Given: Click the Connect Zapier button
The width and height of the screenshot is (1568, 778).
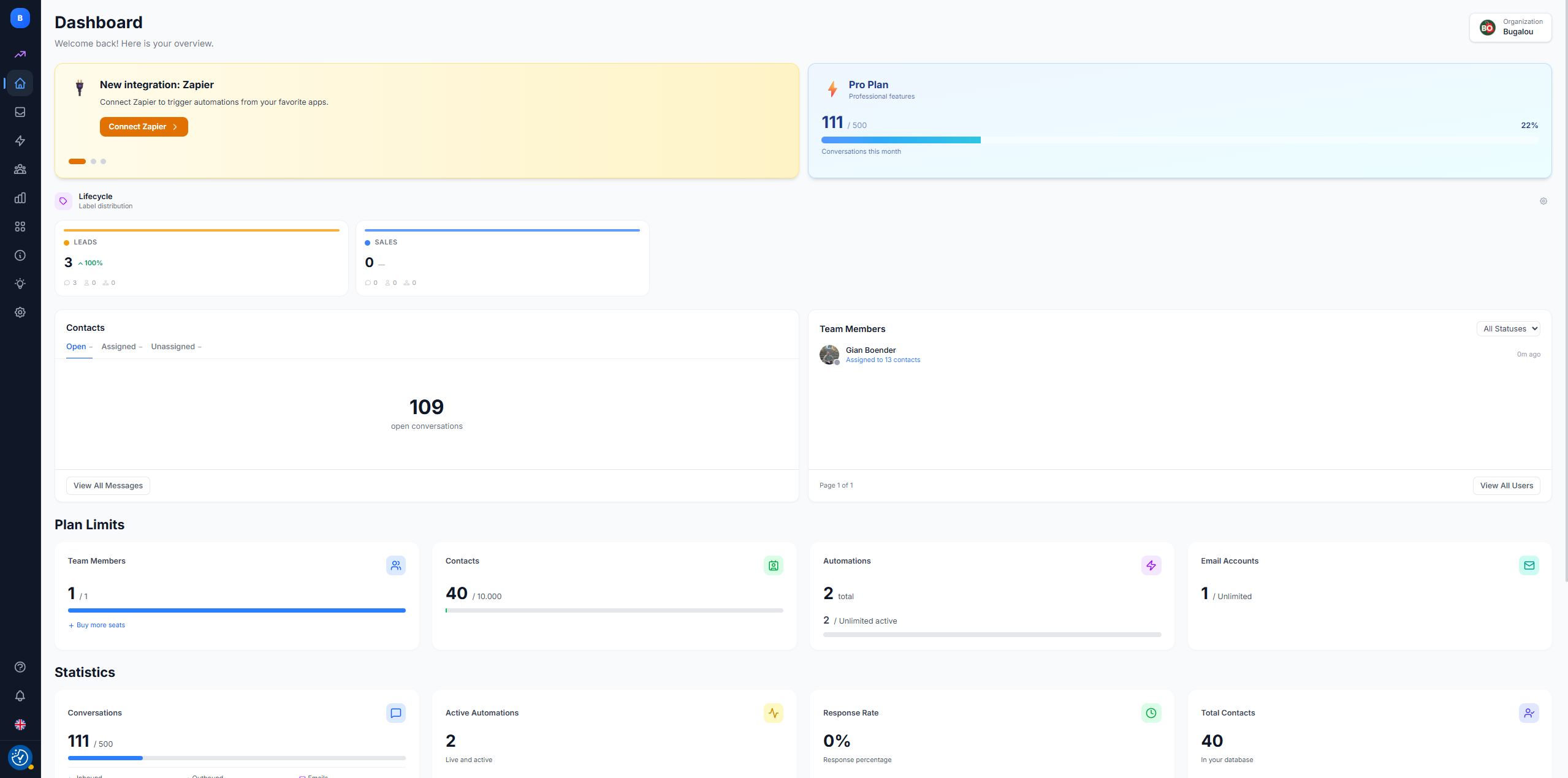Looking at the screenshot, I should (x=143, y=127).
